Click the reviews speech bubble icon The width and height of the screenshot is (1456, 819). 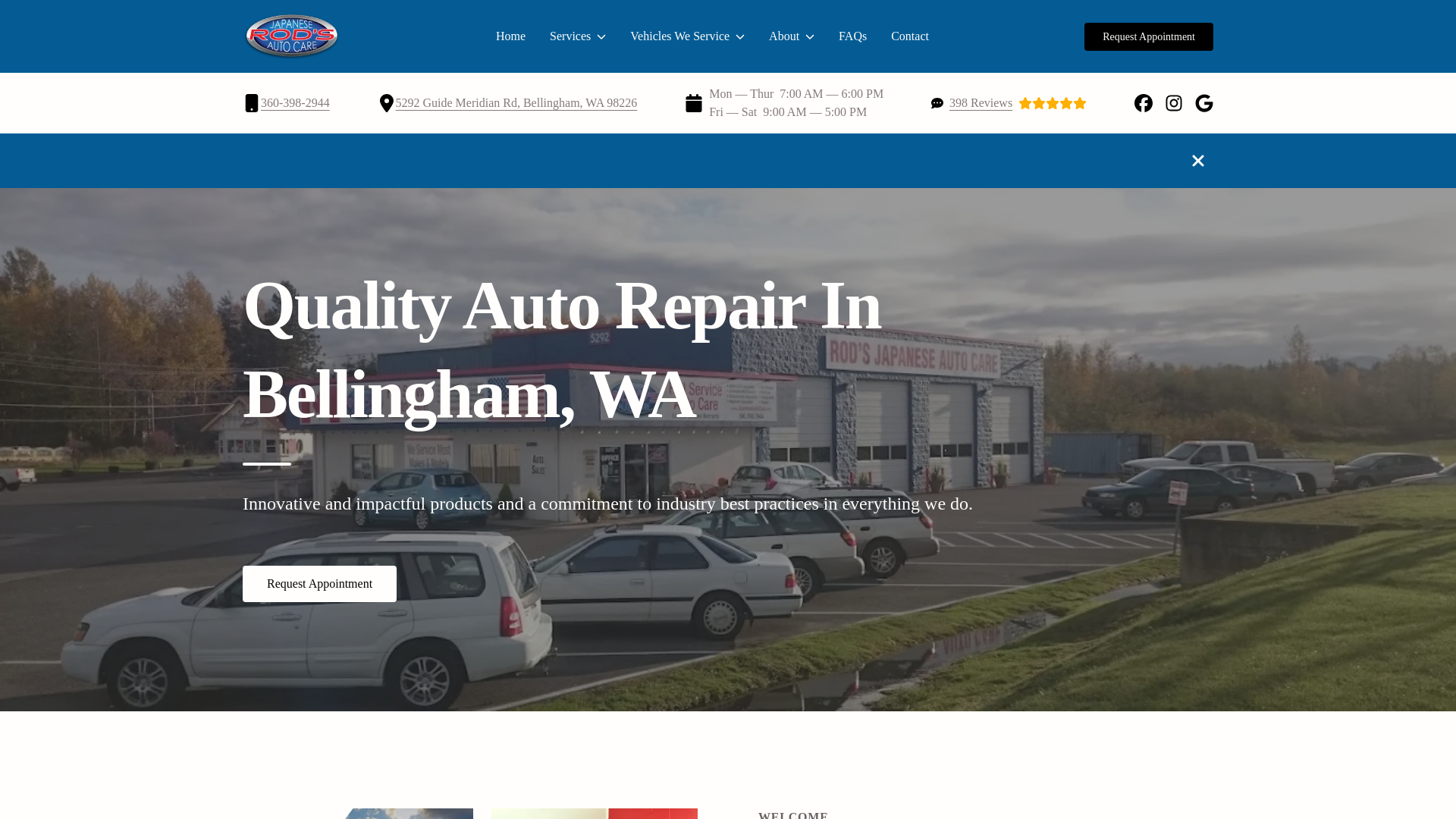[x=937, y=103]
